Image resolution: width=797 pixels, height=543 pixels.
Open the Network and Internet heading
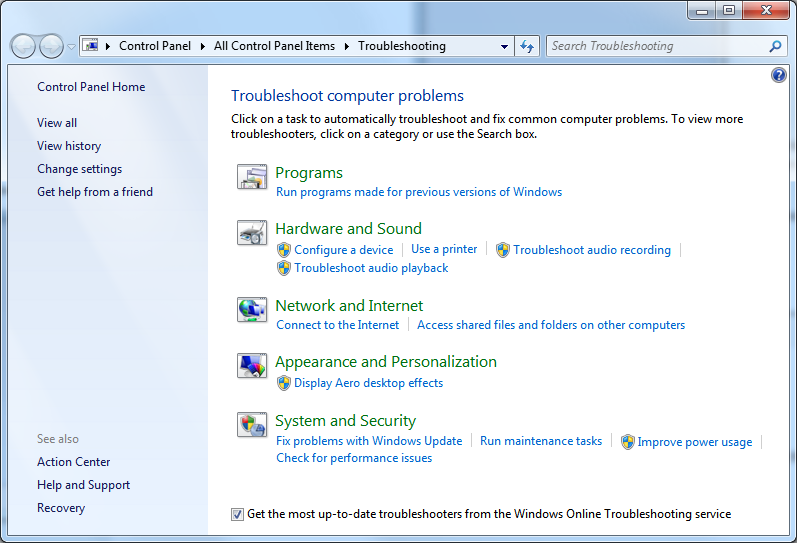pos(349,306)
